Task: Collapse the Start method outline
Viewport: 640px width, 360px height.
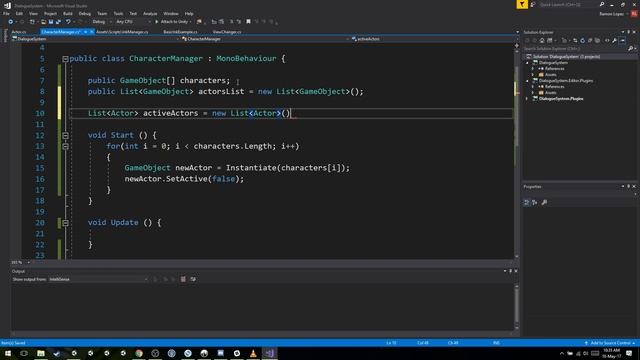Action: pos(65,136)
